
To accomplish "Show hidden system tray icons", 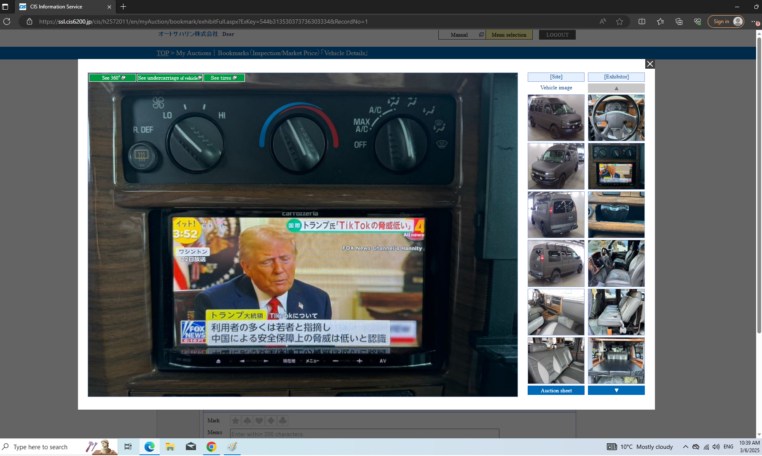I will [685, 447].
